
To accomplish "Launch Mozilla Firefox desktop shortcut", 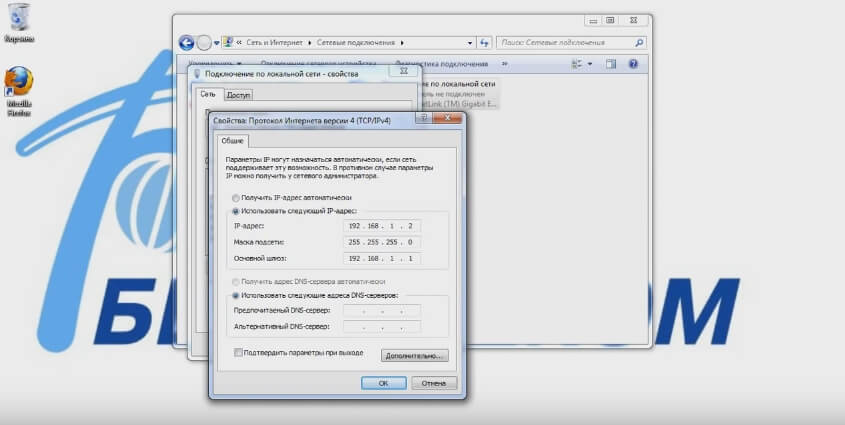I will click(x=19, y=91).
